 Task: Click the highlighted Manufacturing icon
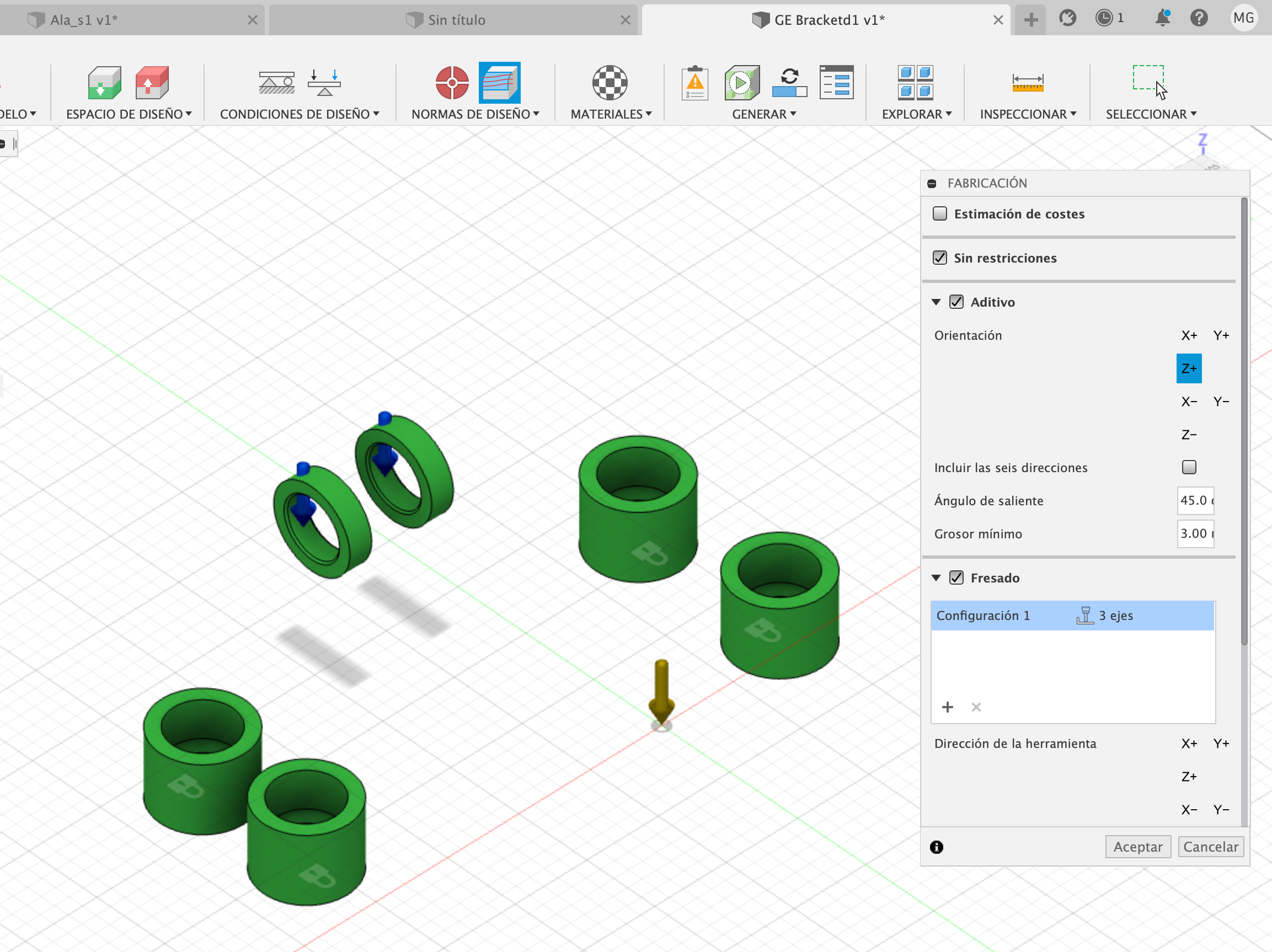pyautogui.click(x=500, y=82)
